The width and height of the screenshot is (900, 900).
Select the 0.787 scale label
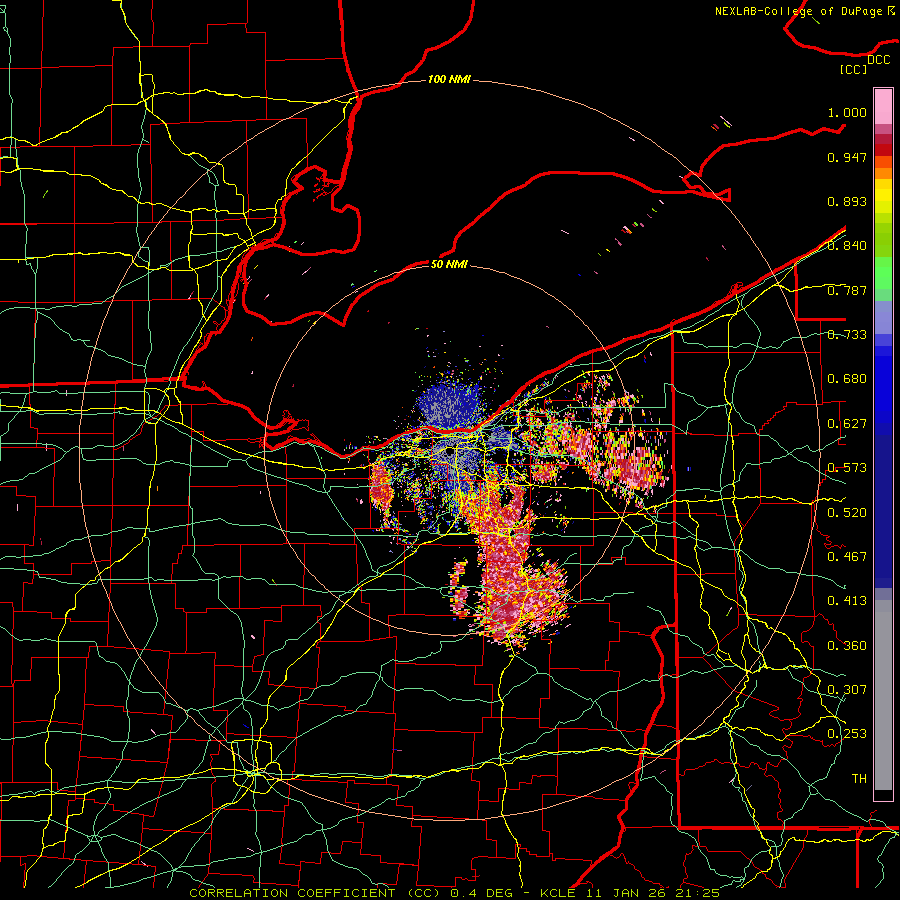pos(847,290)
